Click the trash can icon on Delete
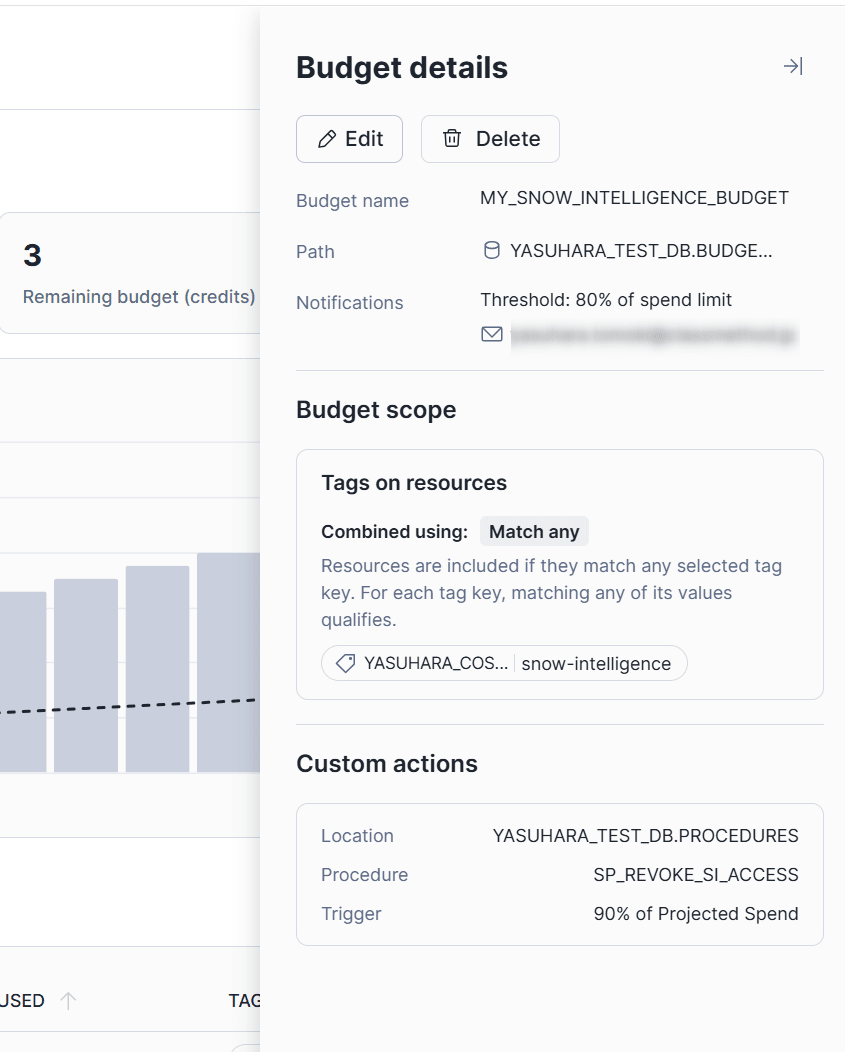Screen dimensions: 845x1052 click(x=452, y=139)
